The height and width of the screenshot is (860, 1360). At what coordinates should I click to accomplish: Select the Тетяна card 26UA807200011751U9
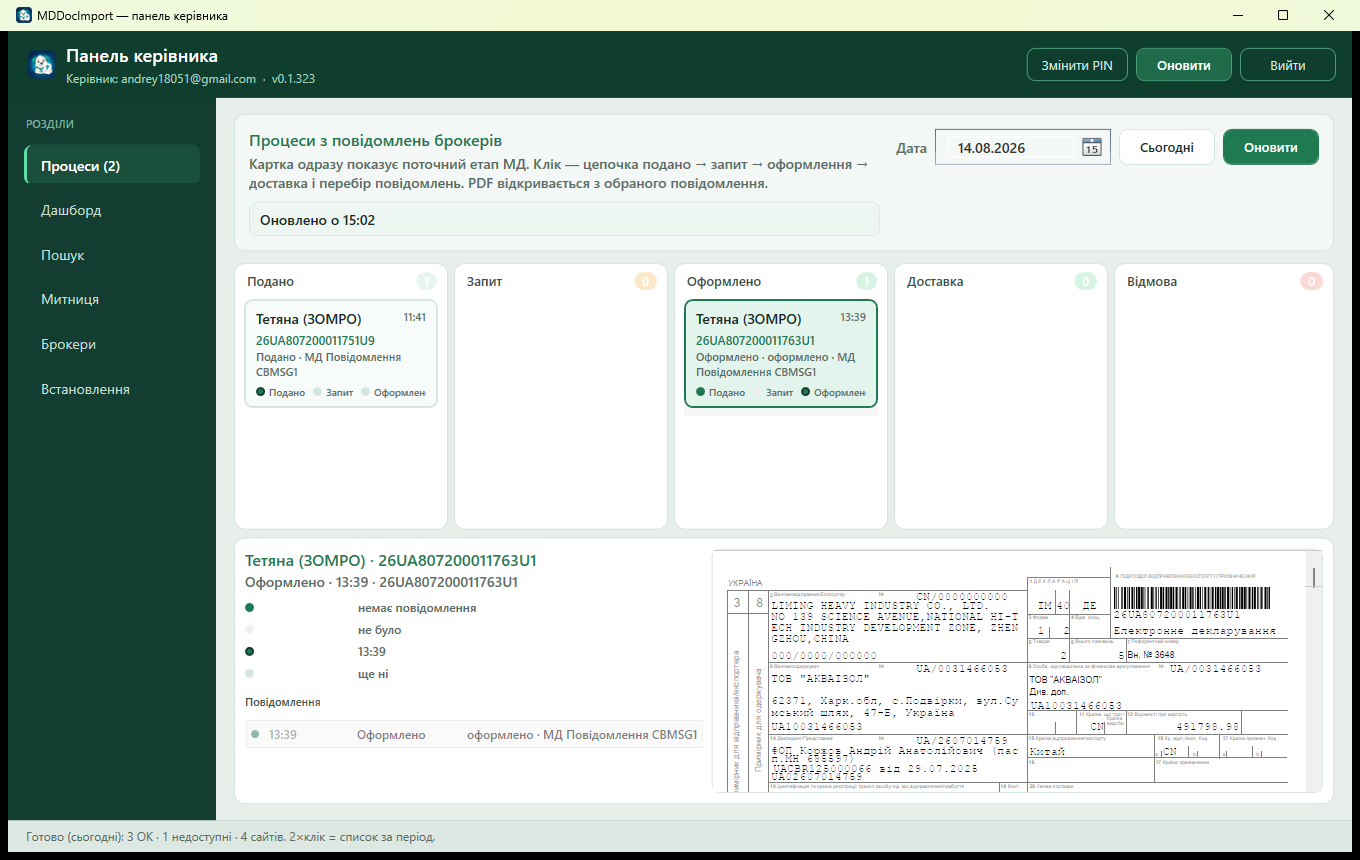341,354
